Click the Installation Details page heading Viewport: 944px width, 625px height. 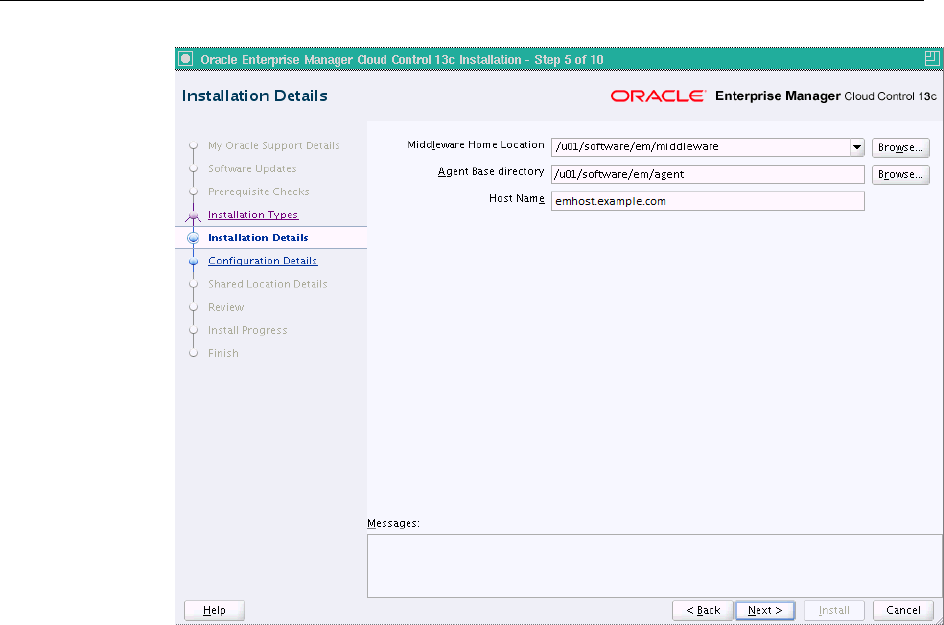pyautogui.click(x=255, y=96)
